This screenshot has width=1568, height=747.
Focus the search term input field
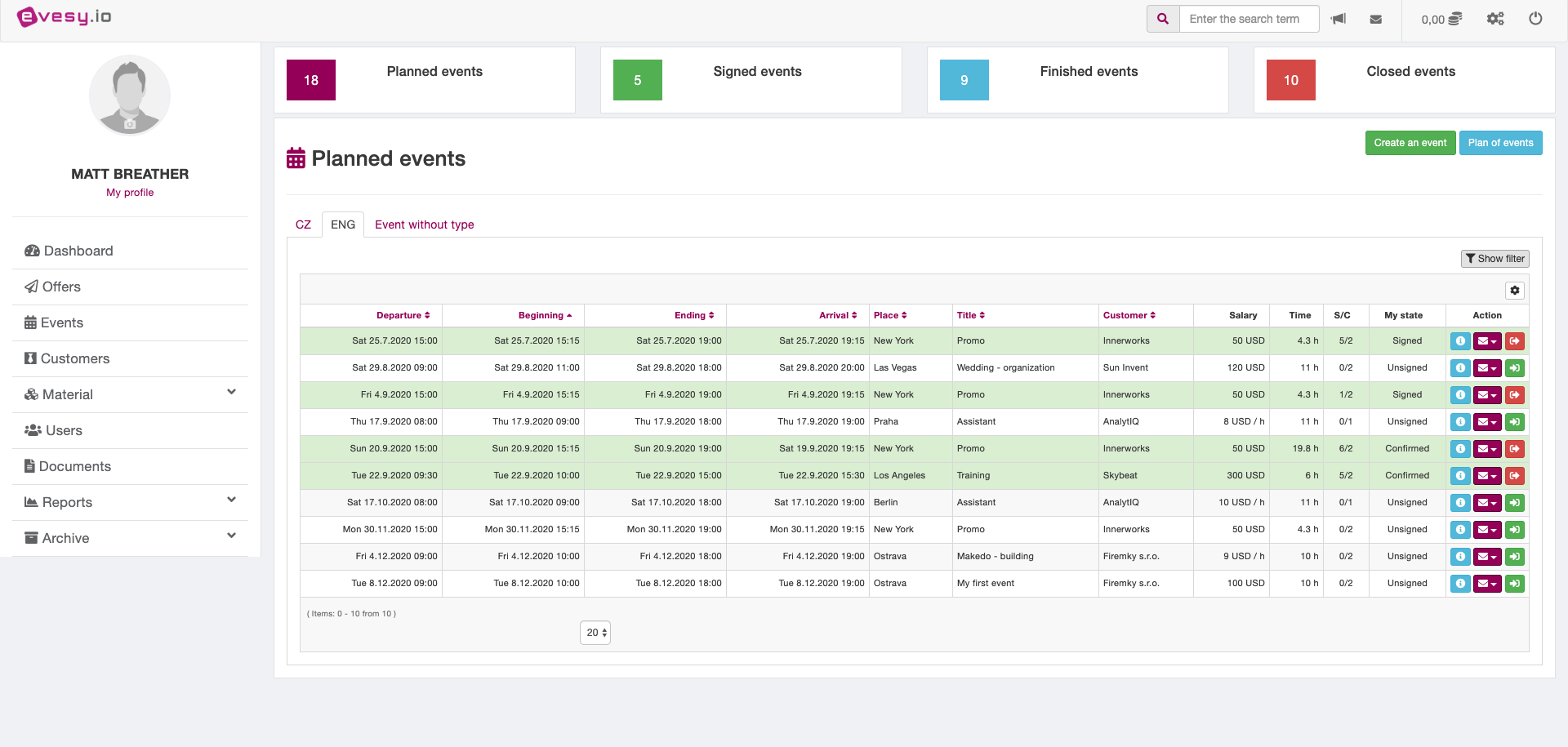(x=1249, y=19)
